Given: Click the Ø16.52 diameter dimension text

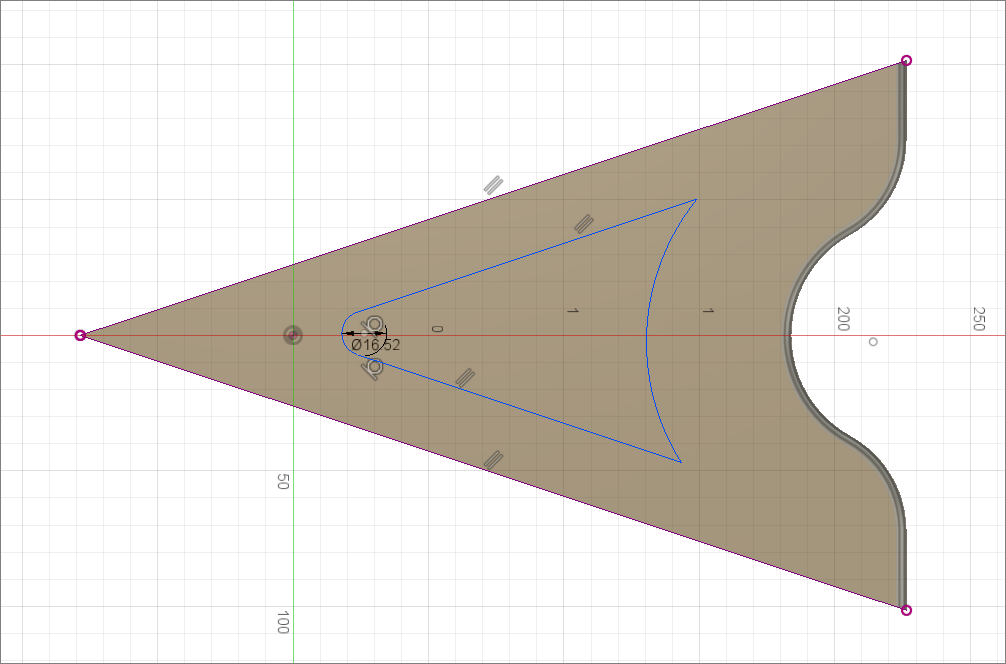Looking at the screenshot, I should click(x=376, y=345).
